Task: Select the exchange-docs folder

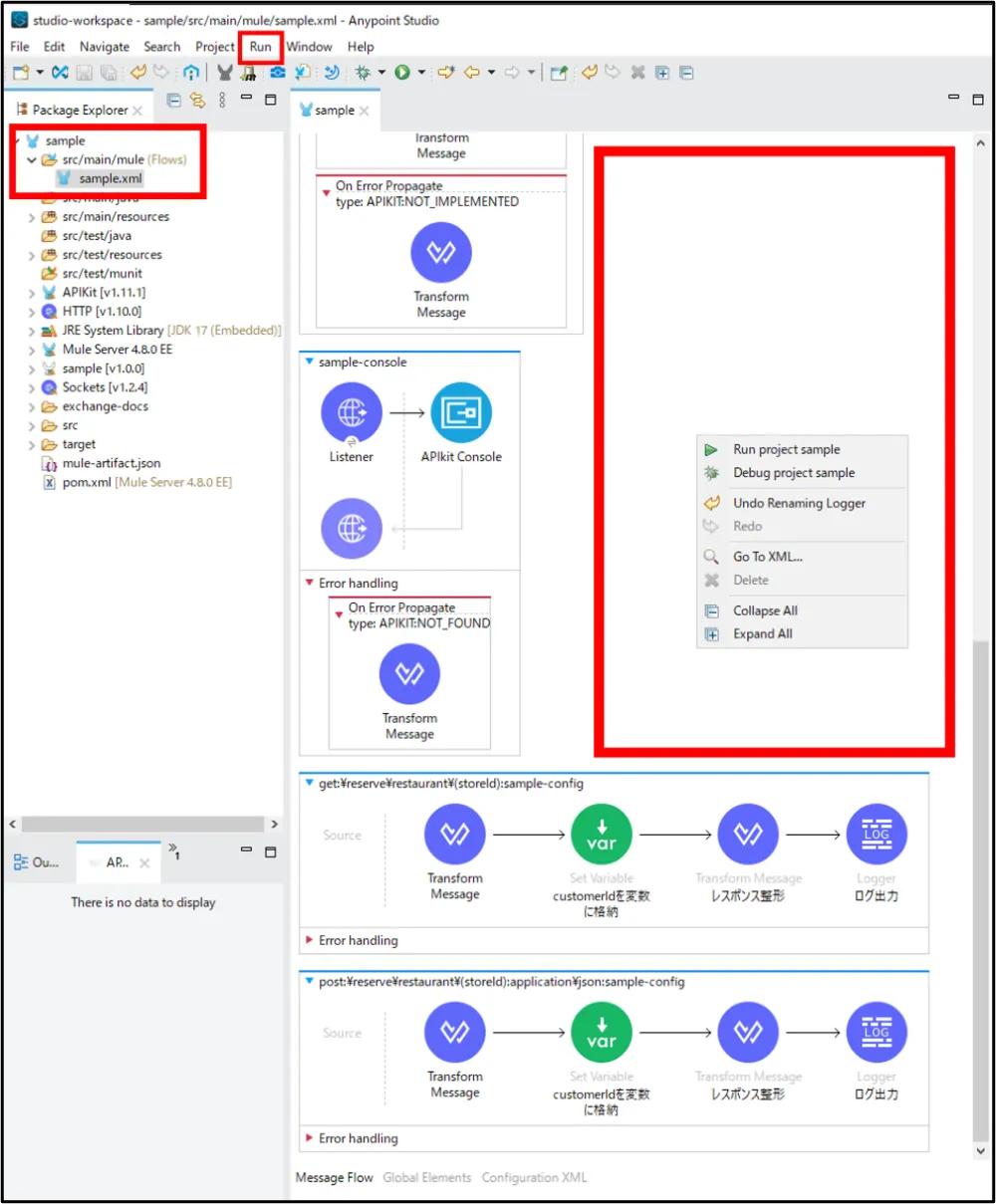Action: pos(96,407)
